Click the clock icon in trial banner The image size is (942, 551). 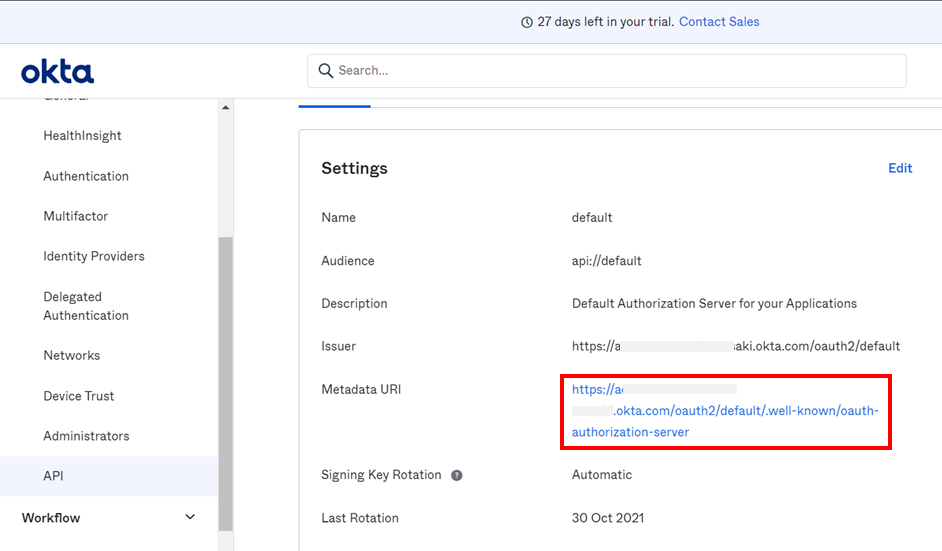[x=527, y=22]
